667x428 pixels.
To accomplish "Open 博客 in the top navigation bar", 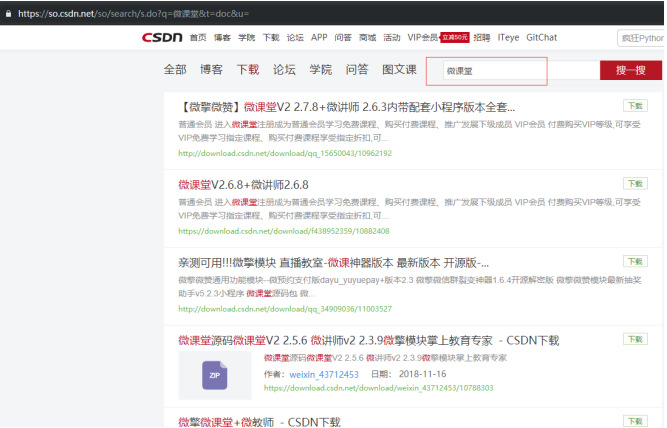I will (222, 37).
